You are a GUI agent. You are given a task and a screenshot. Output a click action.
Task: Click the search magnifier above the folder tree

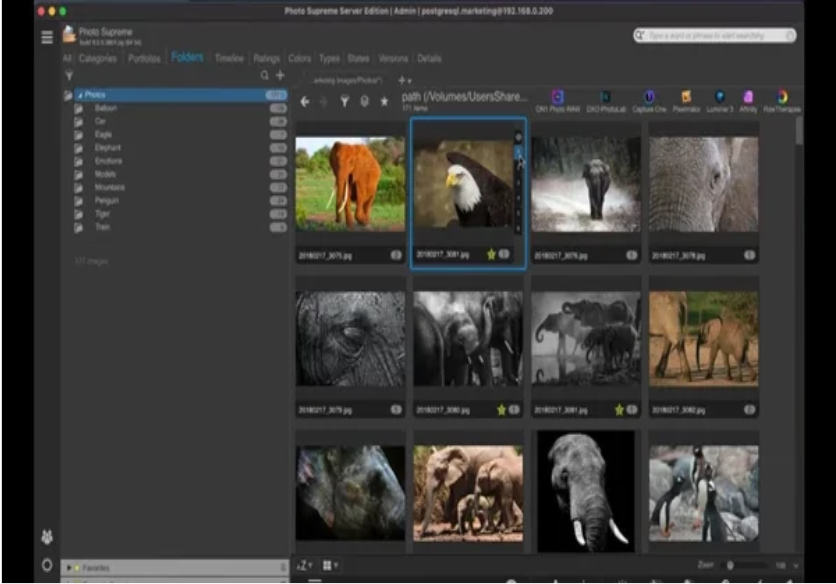point(264,76)
